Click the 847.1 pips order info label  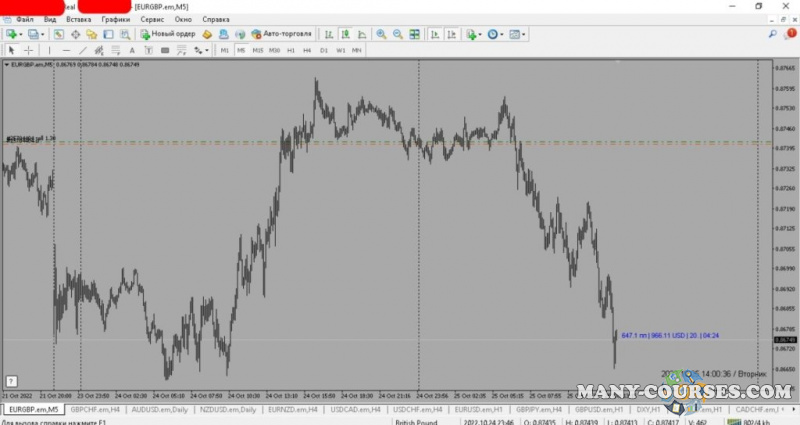tap(669, 335)
